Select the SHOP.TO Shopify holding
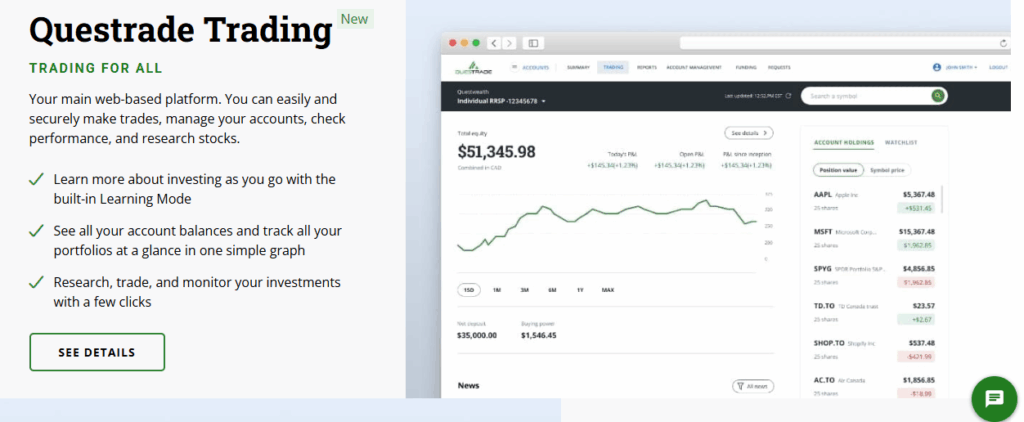Screen dimensions: 1024x422 [x=874, y=349]
